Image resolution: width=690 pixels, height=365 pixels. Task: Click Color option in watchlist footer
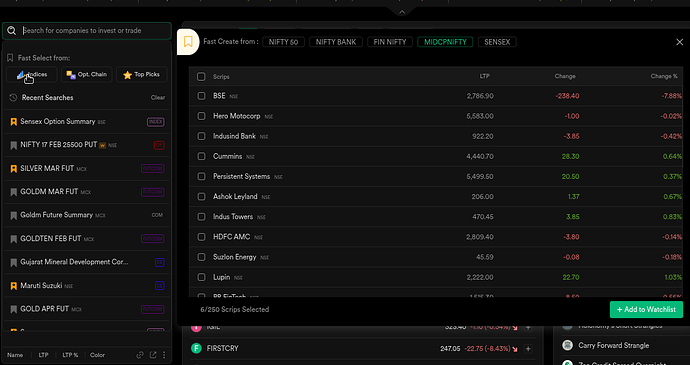(x=97, y=355)
